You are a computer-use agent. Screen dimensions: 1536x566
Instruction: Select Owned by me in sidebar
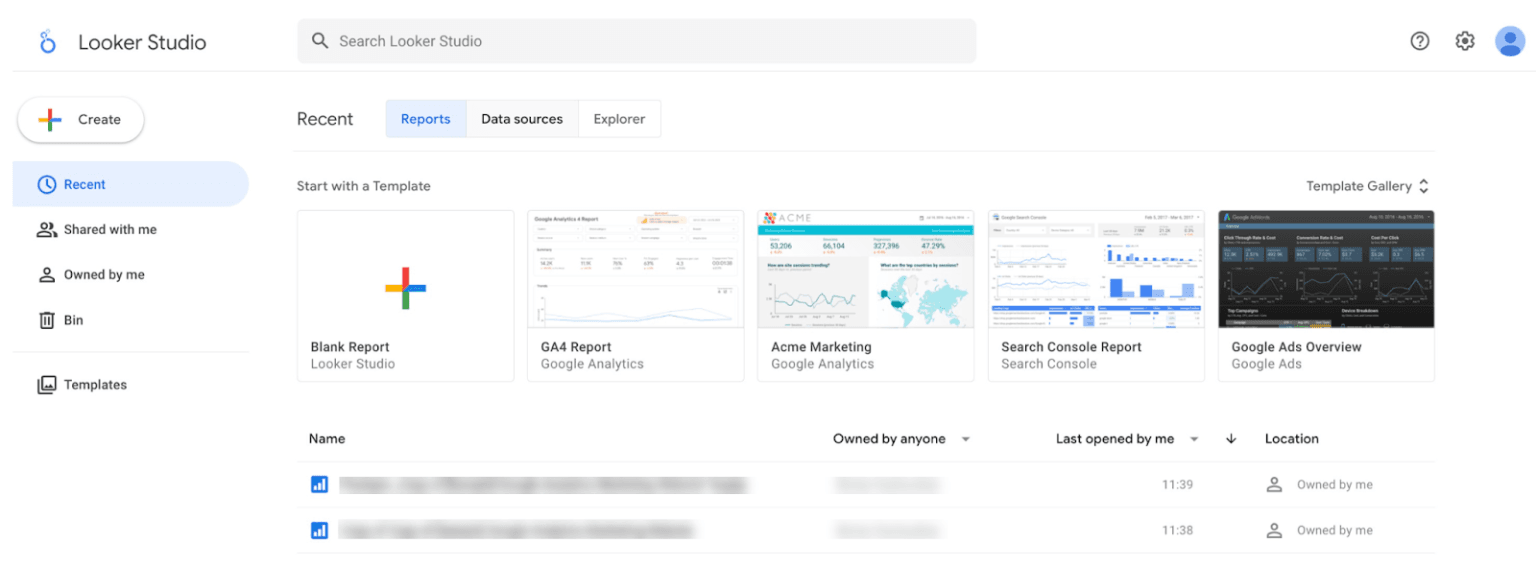coord(104,274)
